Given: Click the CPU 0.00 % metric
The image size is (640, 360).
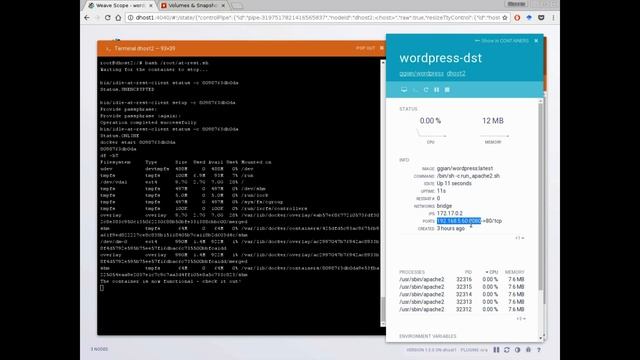Looking at the screenshot, I should click(x=430, y=121).
